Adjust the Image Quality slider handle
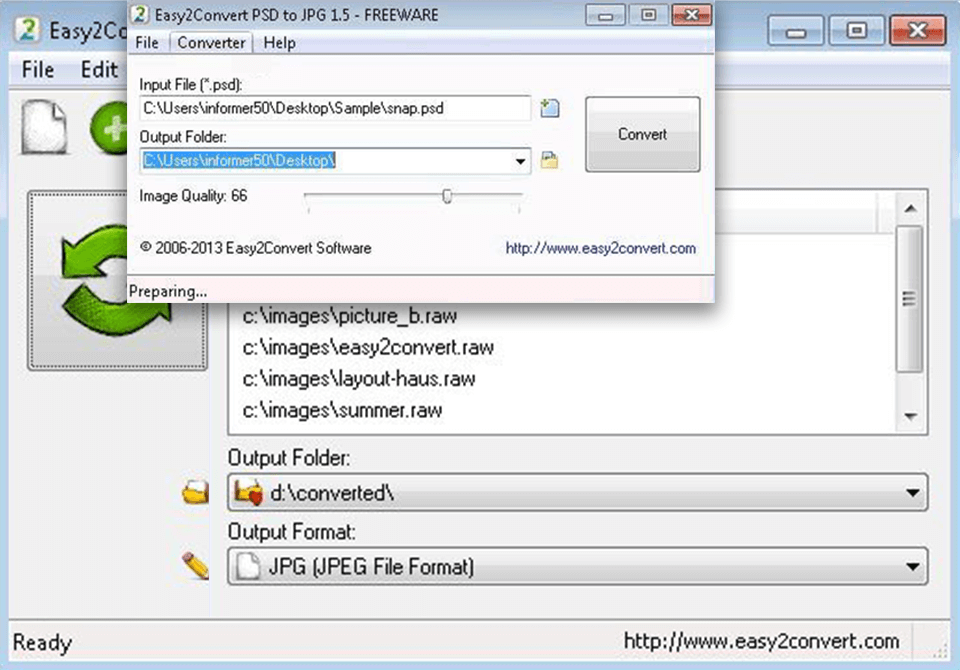Image resolution: width=960 pixels, height=670 pixels. (446, 196)
